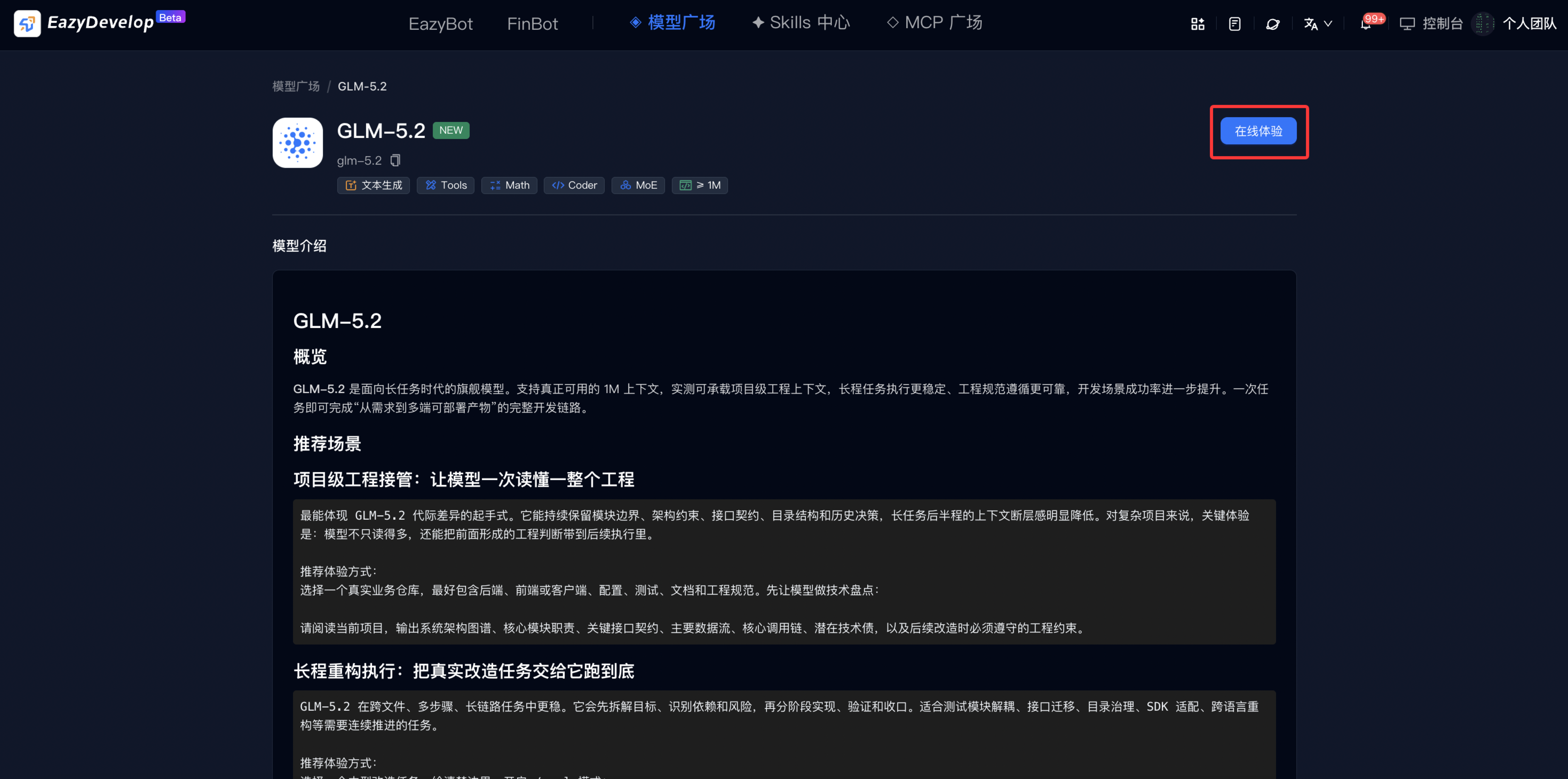This screenshot has width=1568, height=779.
Task: Click the 在线体验 button
Action: [1258, 131]
